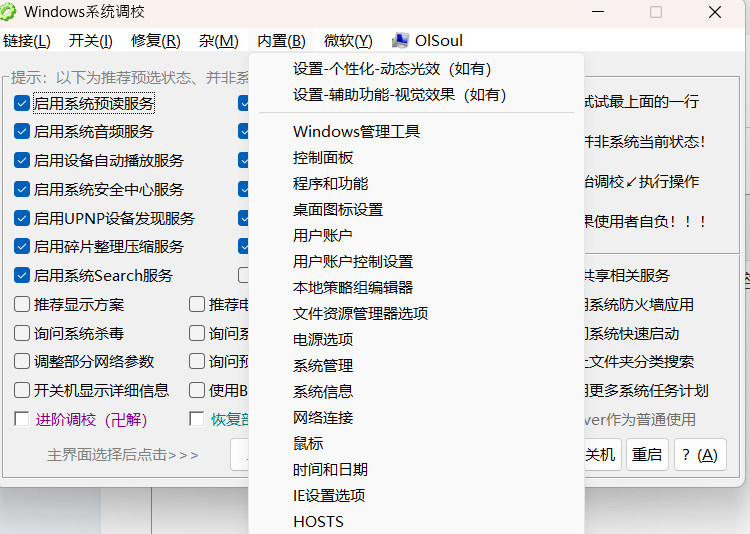The image size is (750, 534).
Task: Check the partially hidden 使用B checkbox
Action: [x=197, y=390]
